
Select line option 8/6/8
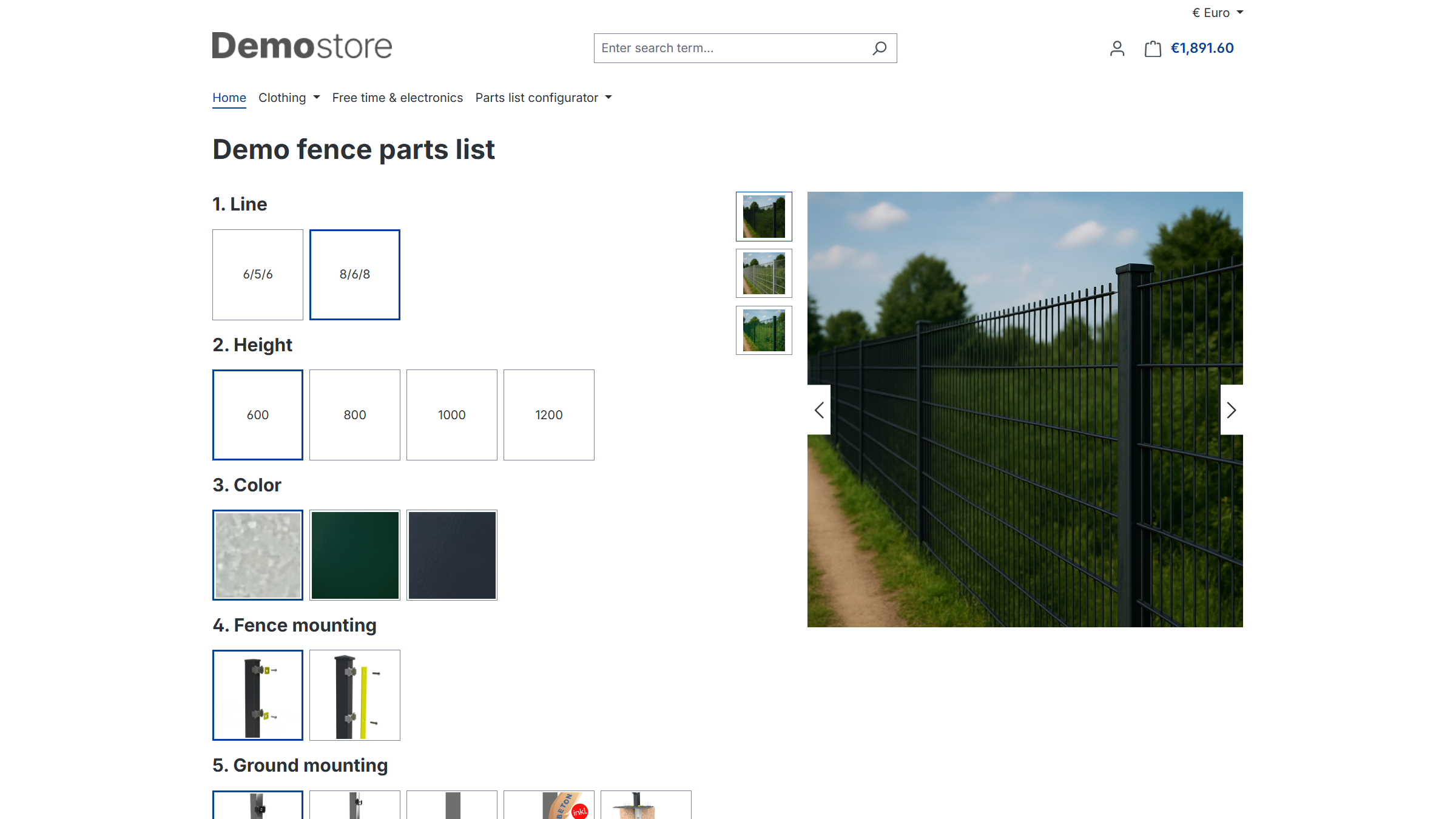pyautogui.click(x=355, y=275)
